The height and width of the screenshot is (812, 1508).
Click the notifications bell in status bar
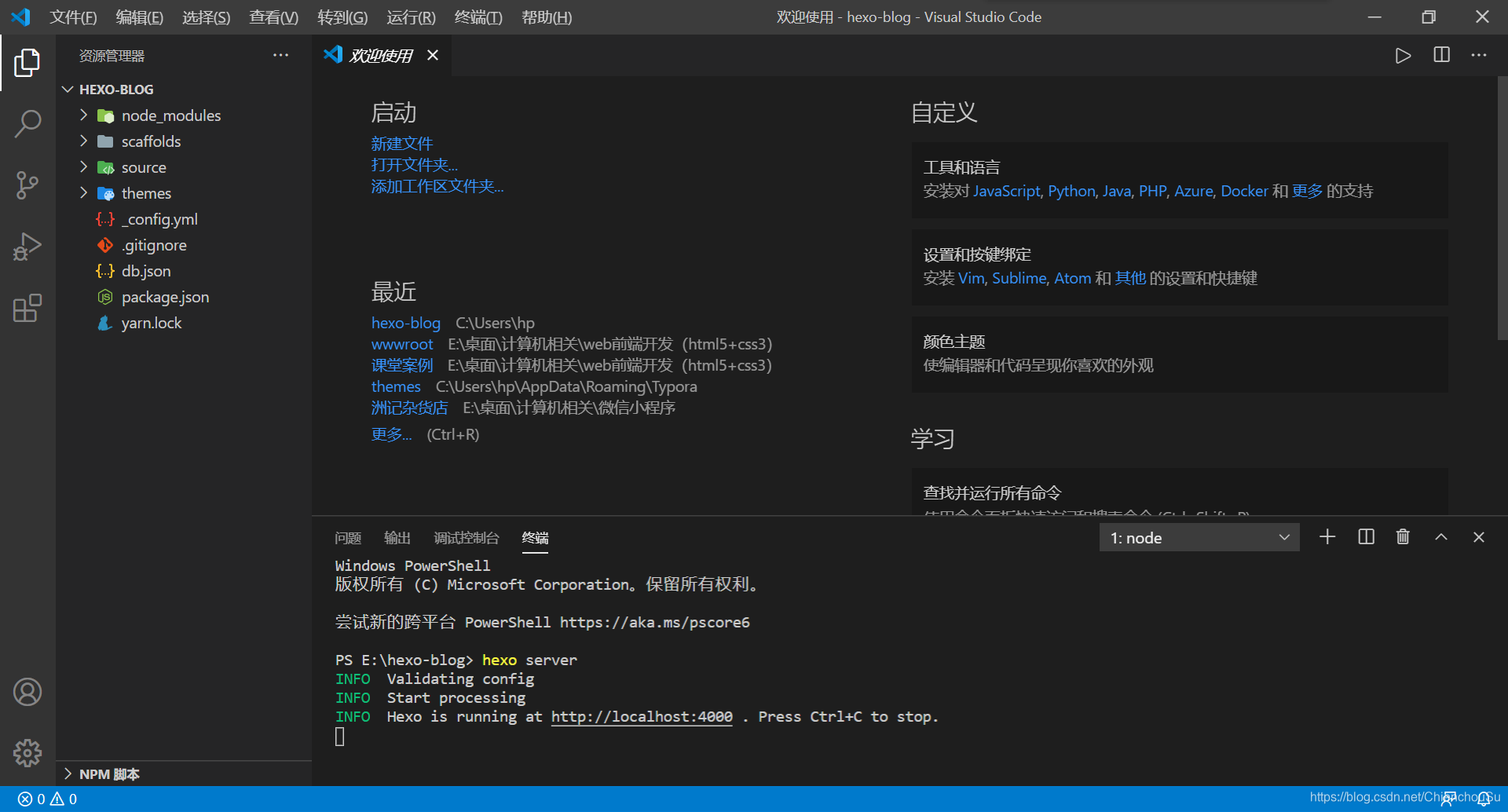(1483, 799)
